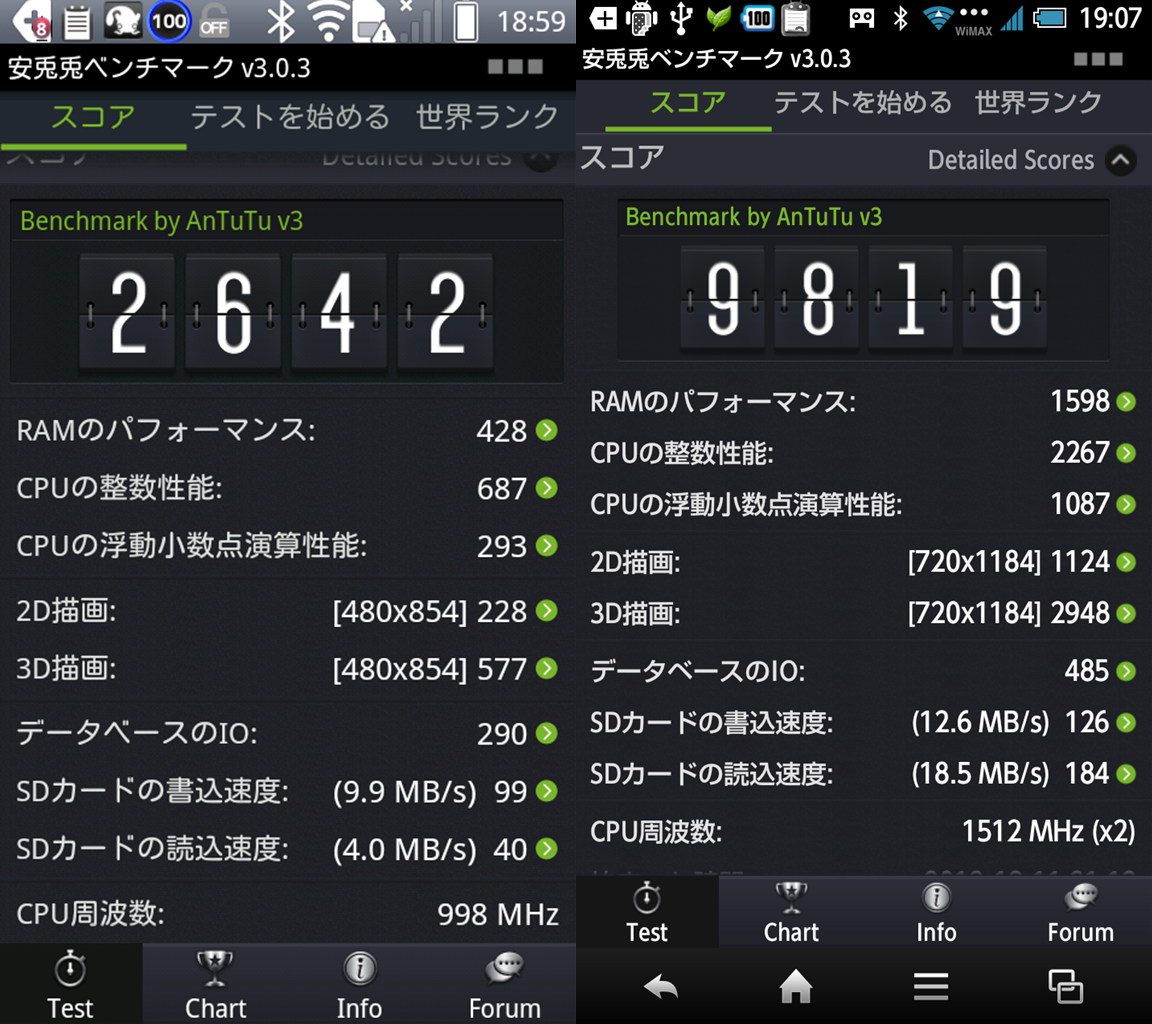Open the Chart tab in left phone
1152x1024 pixels.
pos(215,984)
